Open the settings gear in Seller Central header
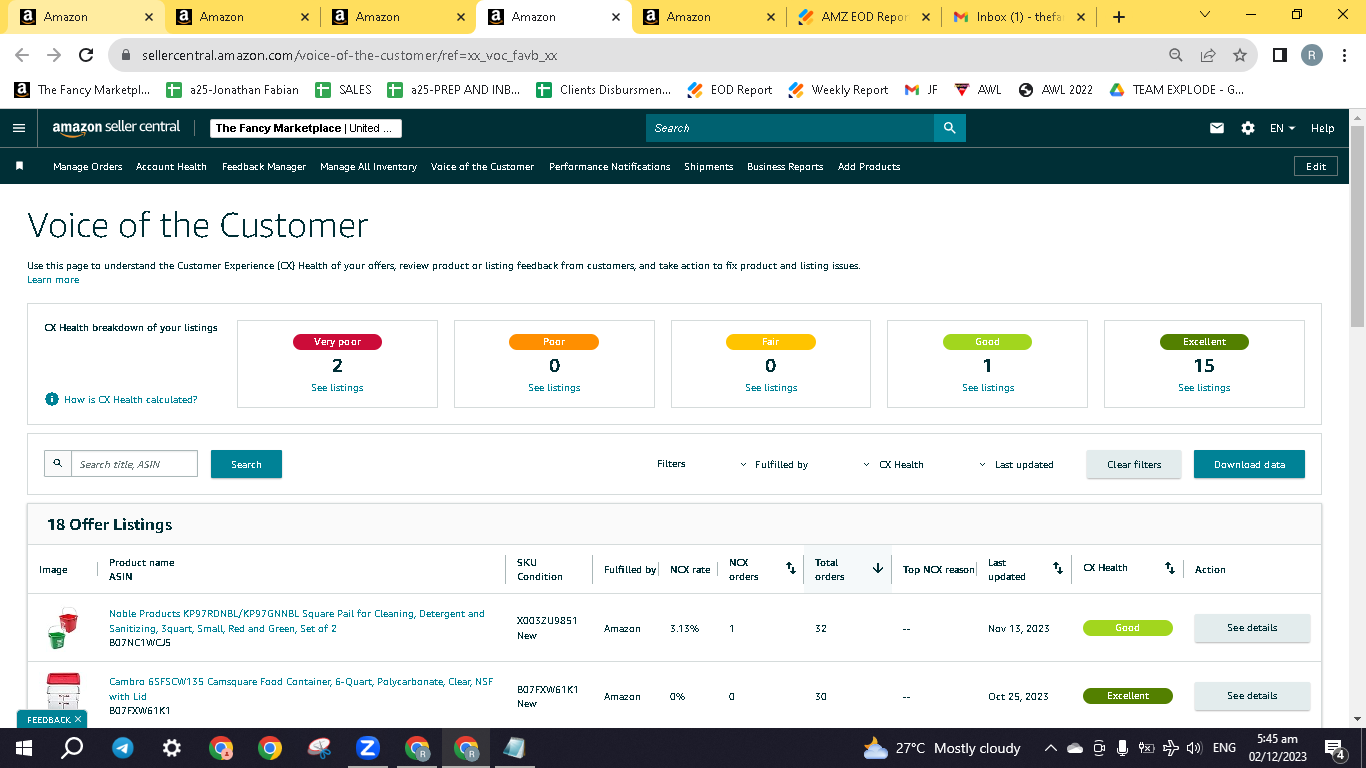The width and height of the screenshot is (1366, 768). 1248,128
